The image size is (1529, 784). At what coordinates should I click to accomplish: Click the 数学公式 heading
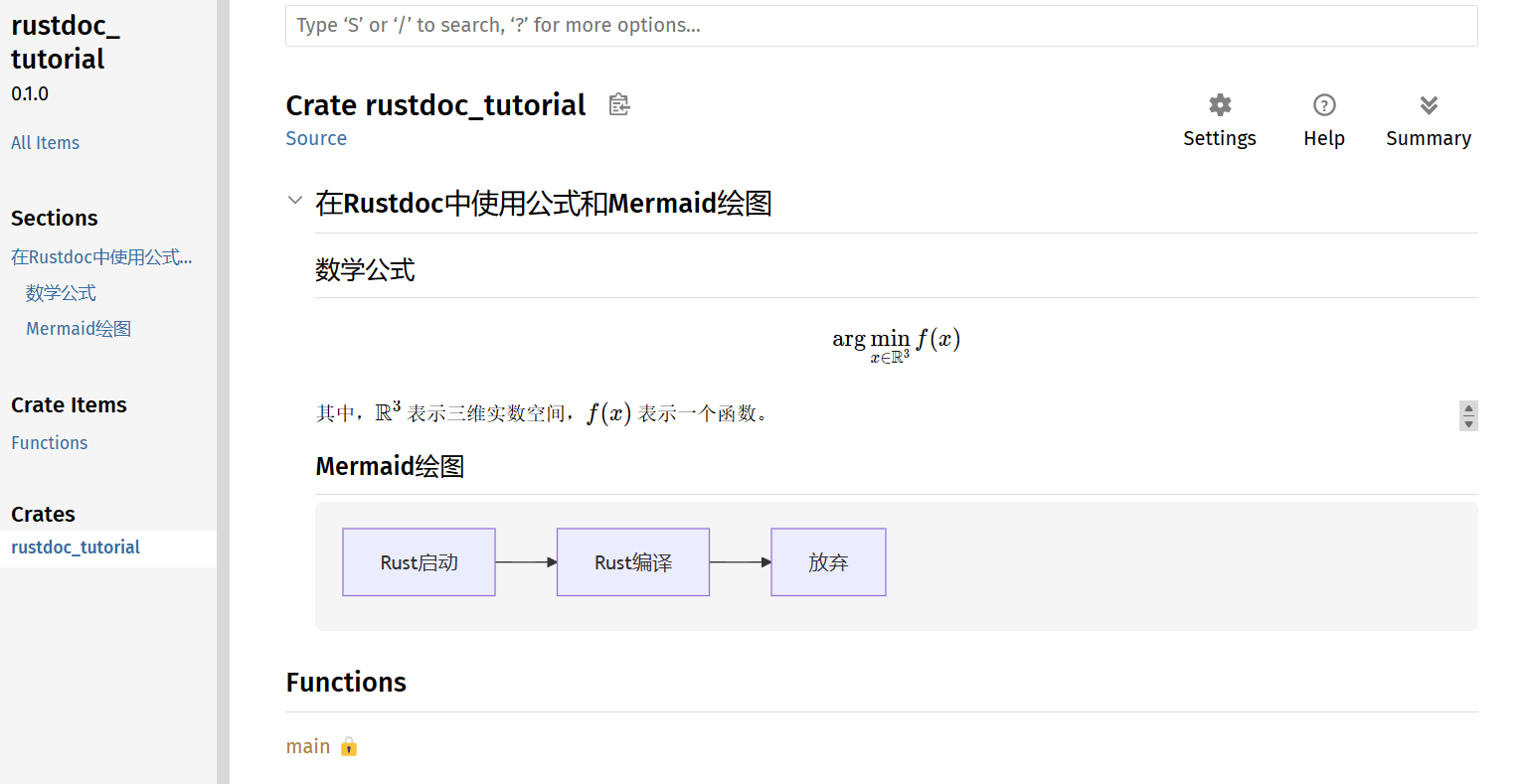click(x=365, y=269)
